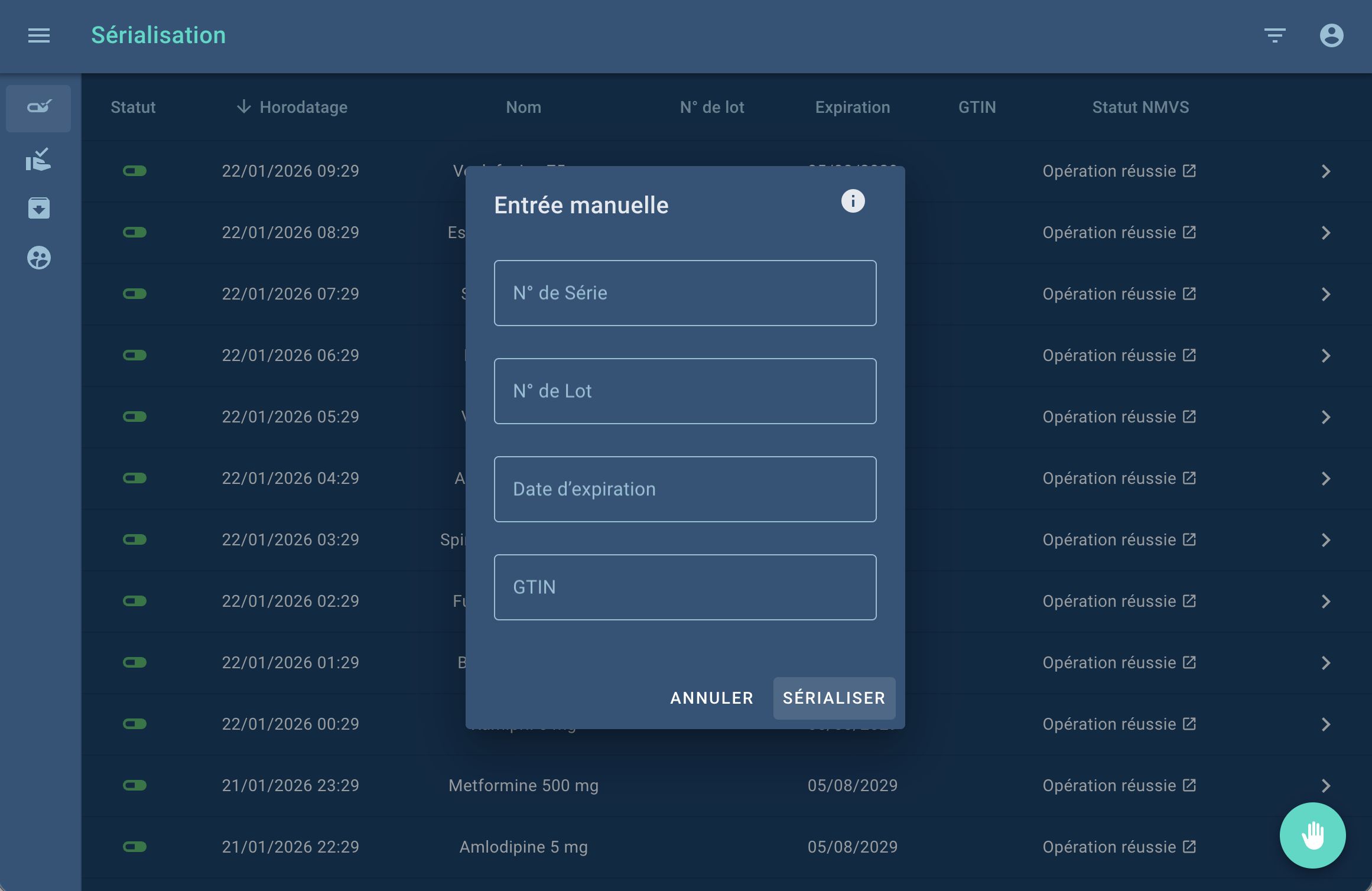Open external link icon for 09:29 row
1372x891 pixels.
(x=1189, y=171)
